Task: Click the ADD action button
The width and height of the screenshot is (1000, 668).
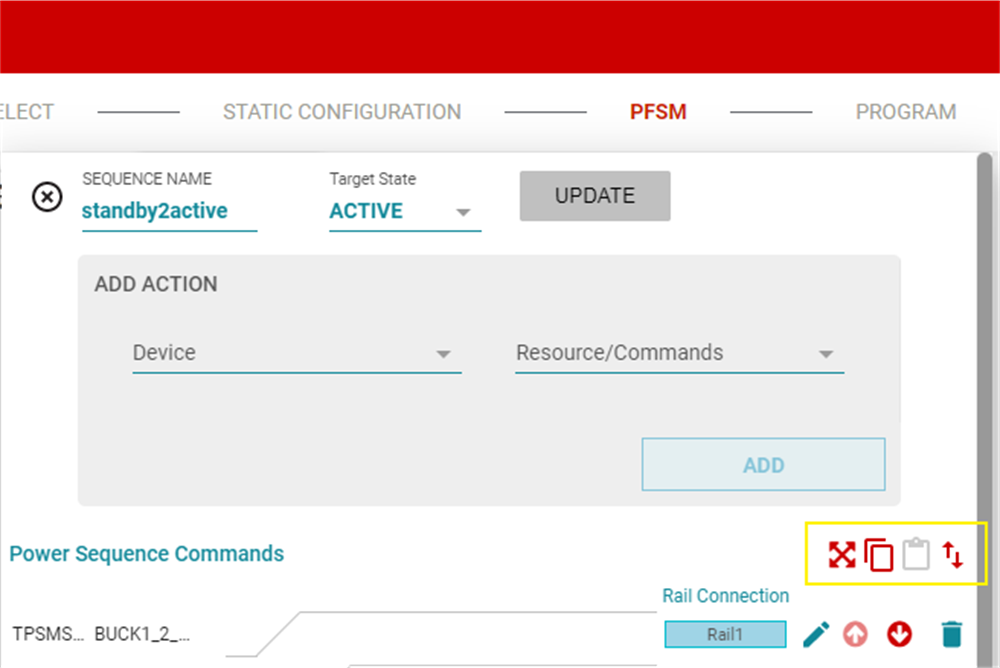Action: (x=763, y=465)
